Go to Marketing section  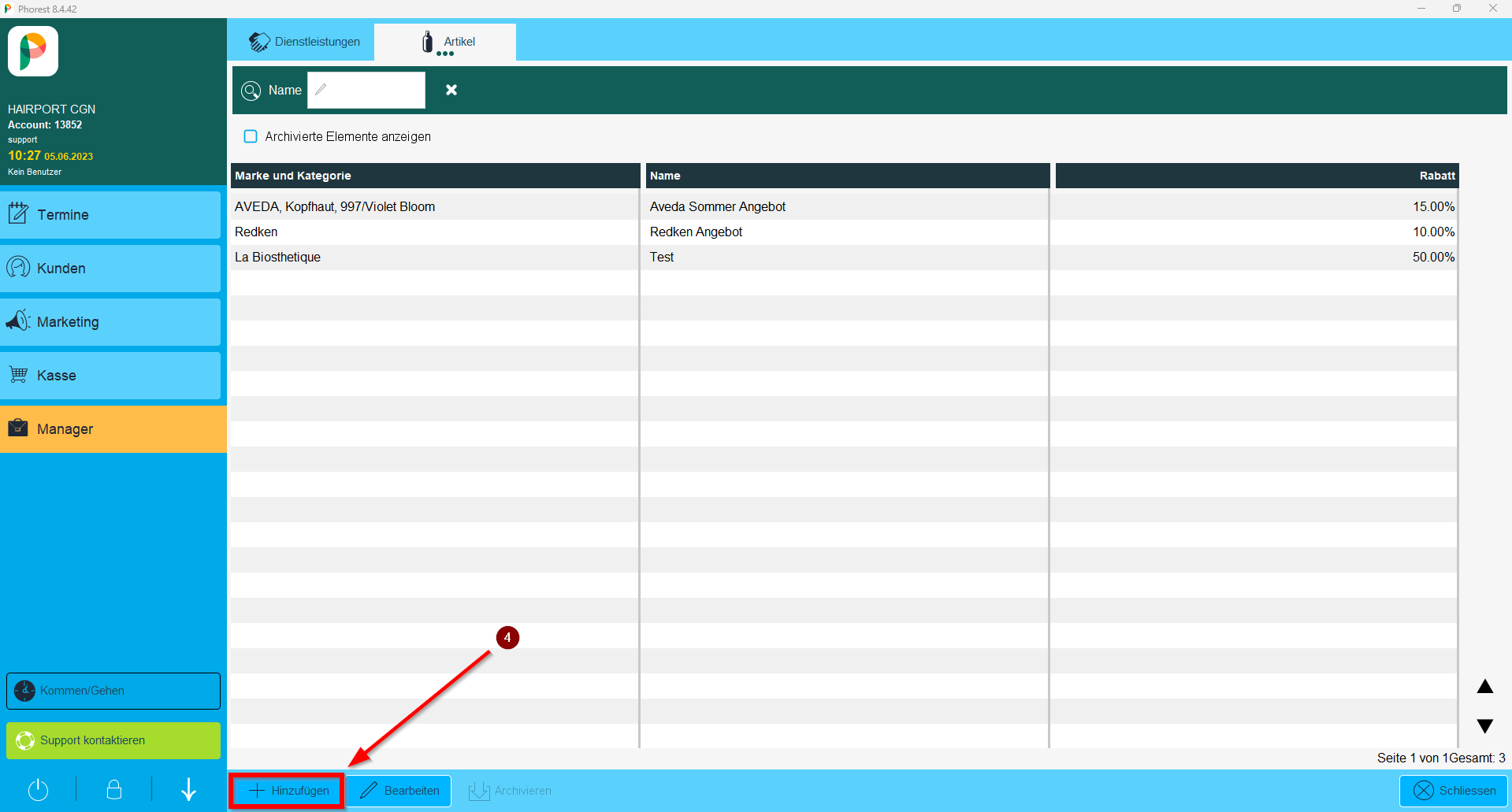click(x=110, y=322)
